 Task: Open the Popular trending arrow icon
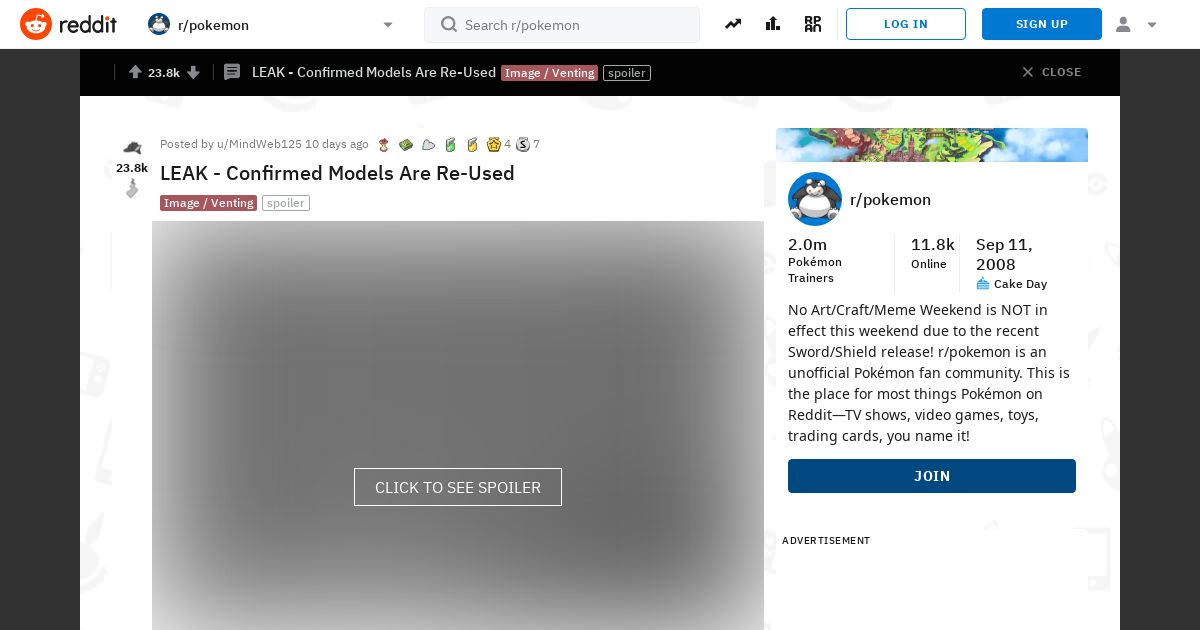point(733,24)
